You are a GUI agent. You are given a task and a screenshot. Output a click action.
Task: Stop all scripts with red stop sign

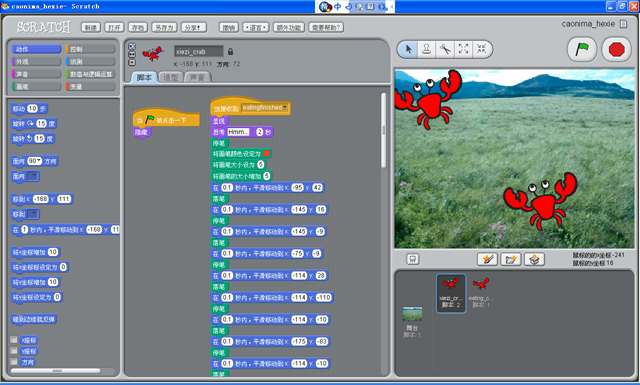point(616,50)
